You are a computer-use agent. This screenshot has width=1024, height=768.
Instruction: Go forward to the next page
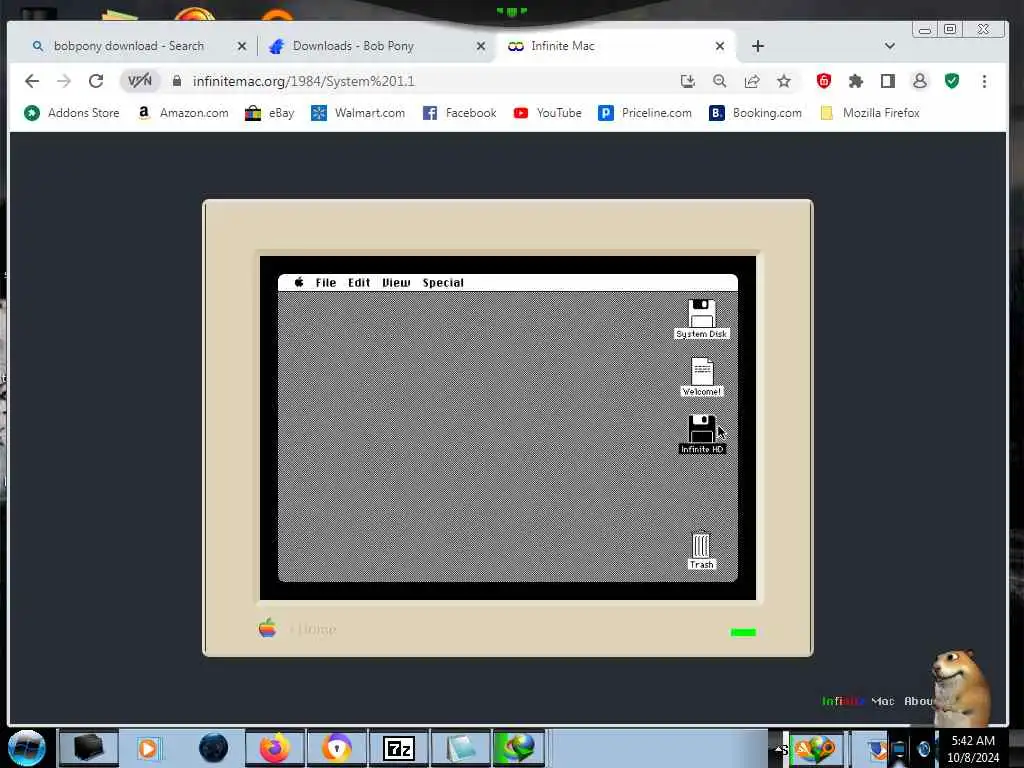tap(64, 81)
